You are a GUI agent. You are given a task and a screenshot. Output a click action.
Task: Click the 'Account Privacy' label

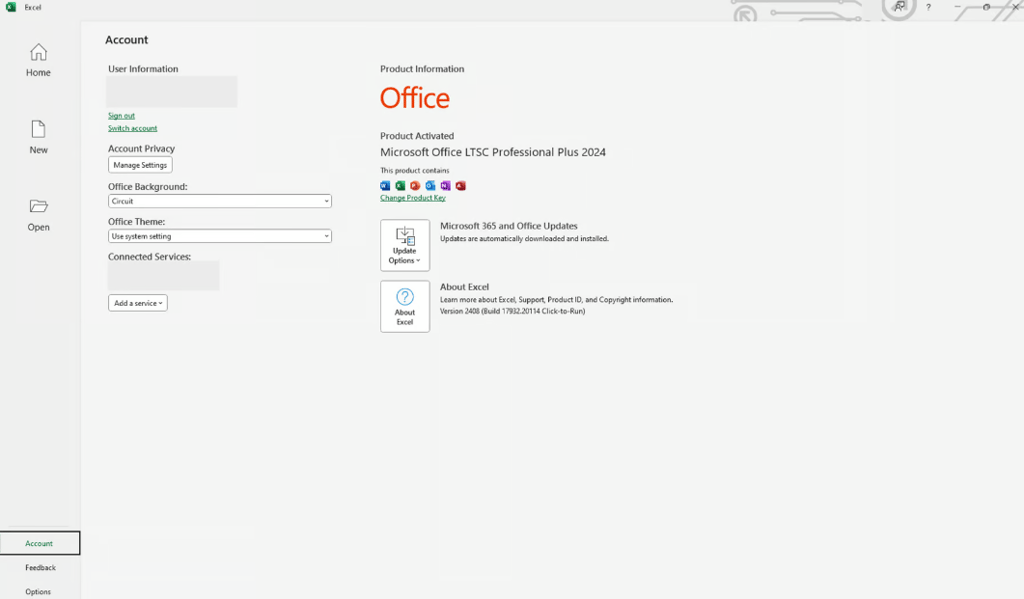point(142,148)
